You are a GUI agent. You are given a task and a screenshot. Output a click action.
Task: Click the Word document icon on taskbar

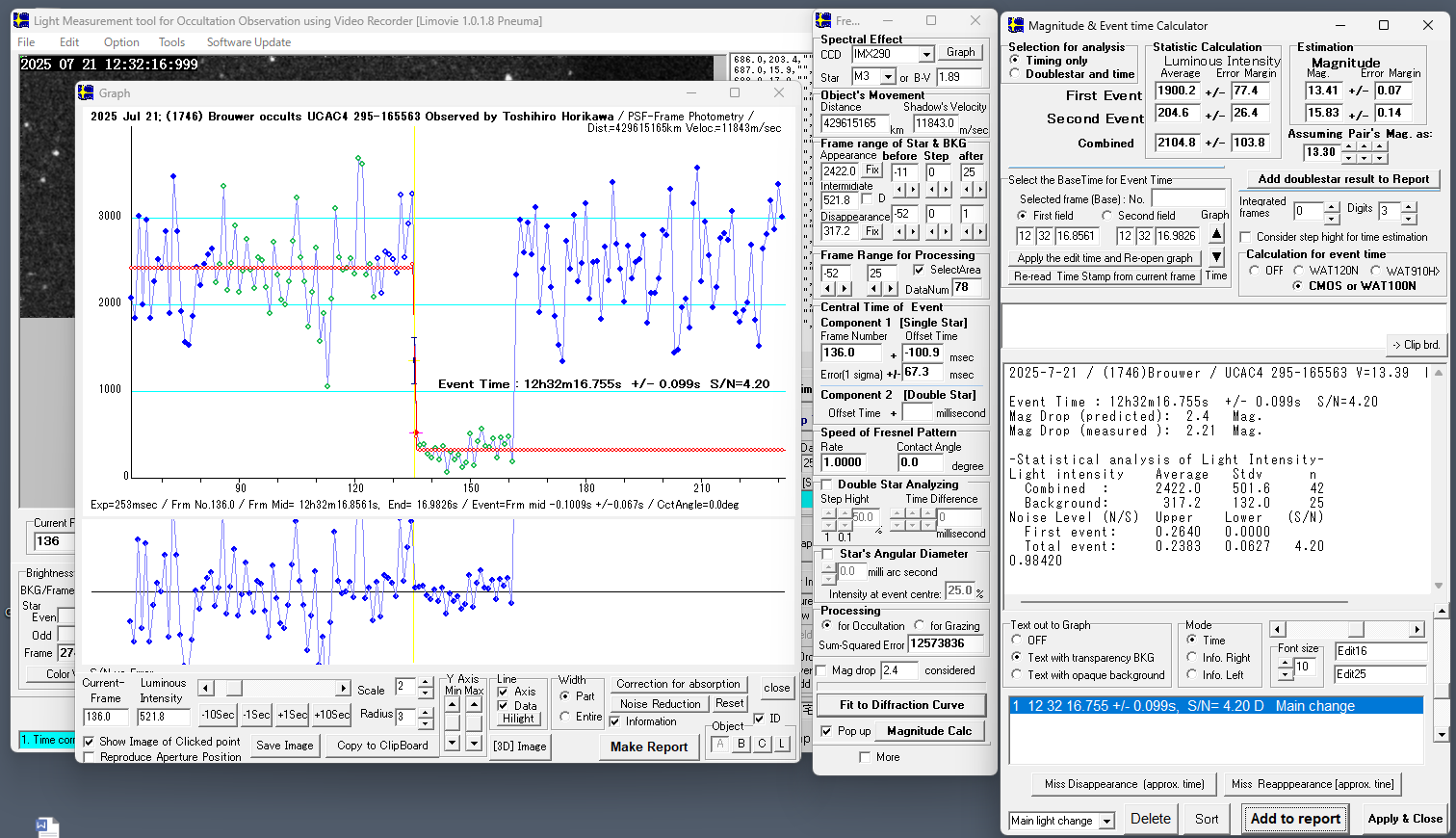click(x=47, y=827)
